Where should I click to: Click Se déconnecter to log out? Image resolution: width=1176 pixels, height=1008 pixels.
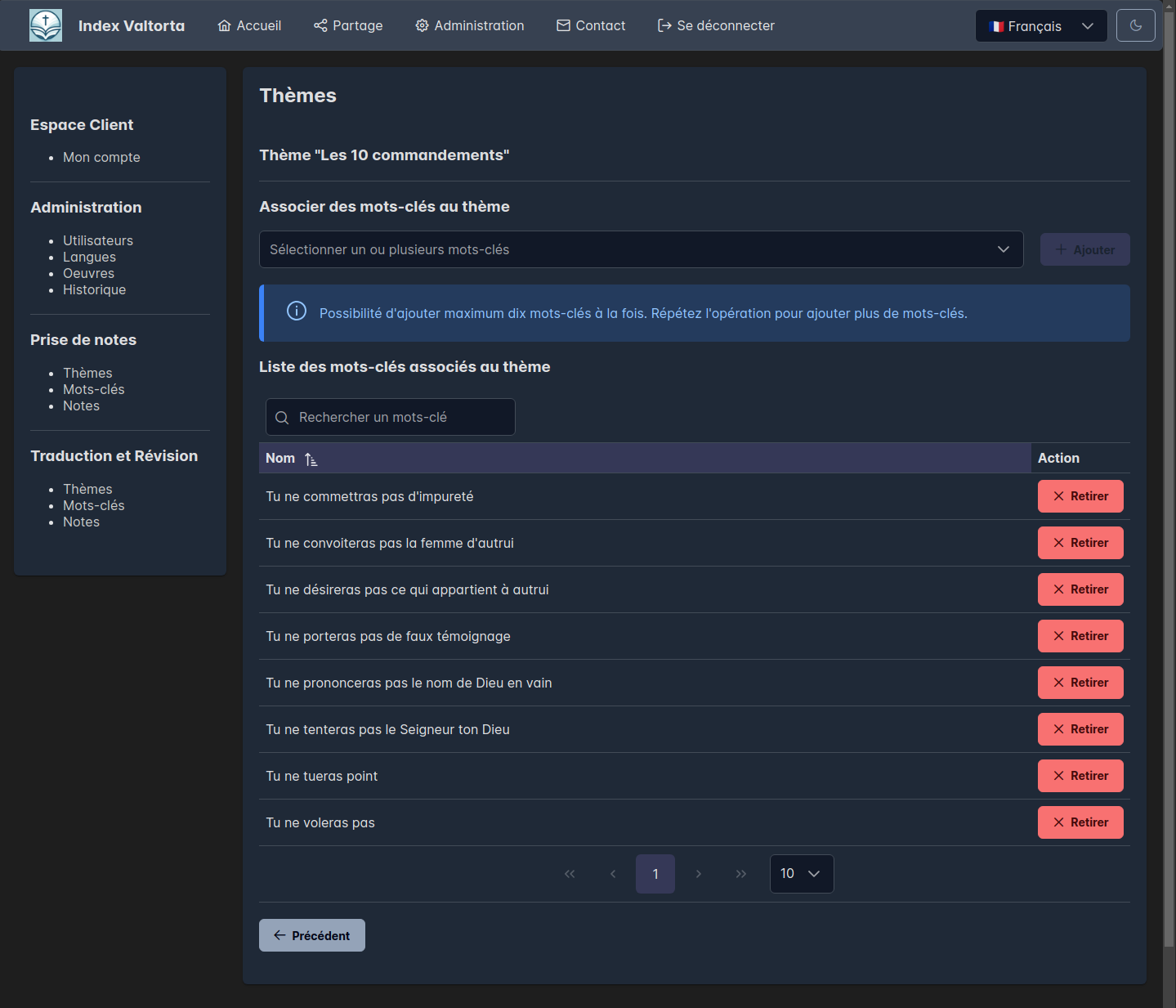(x=716, y=25)
